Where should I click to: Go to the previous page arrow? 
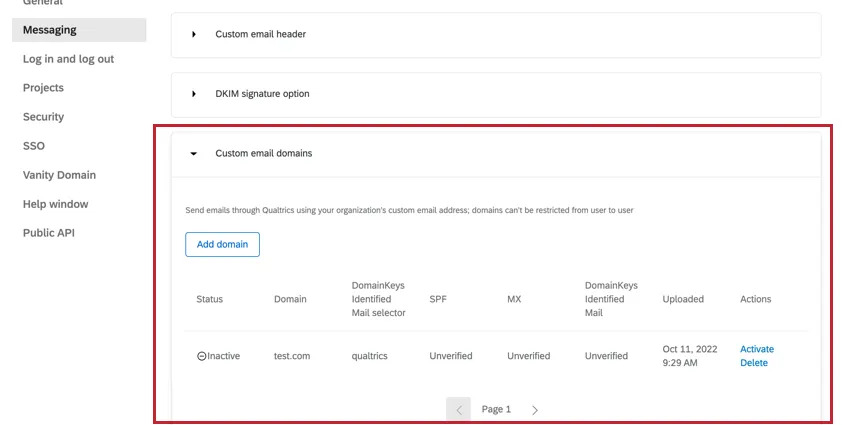tap(459, 410)
